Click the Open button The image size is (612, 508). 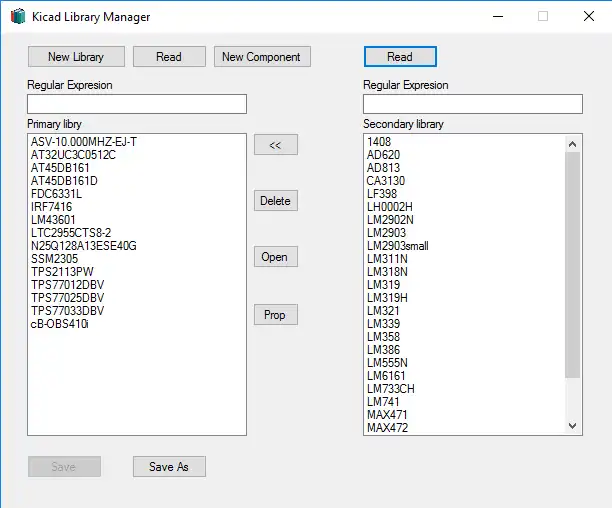pyautogui.click(x=276, y=256)
